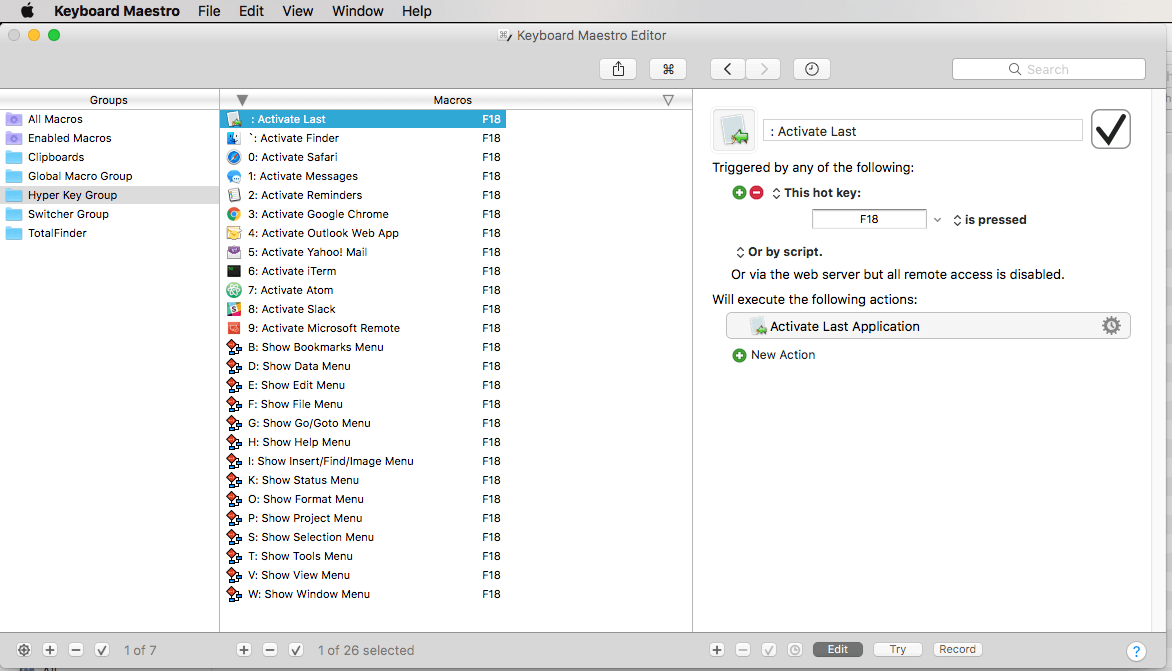Select the Activate Safari macro
This screenshot has height=671, width=1172.
(363, 157)
